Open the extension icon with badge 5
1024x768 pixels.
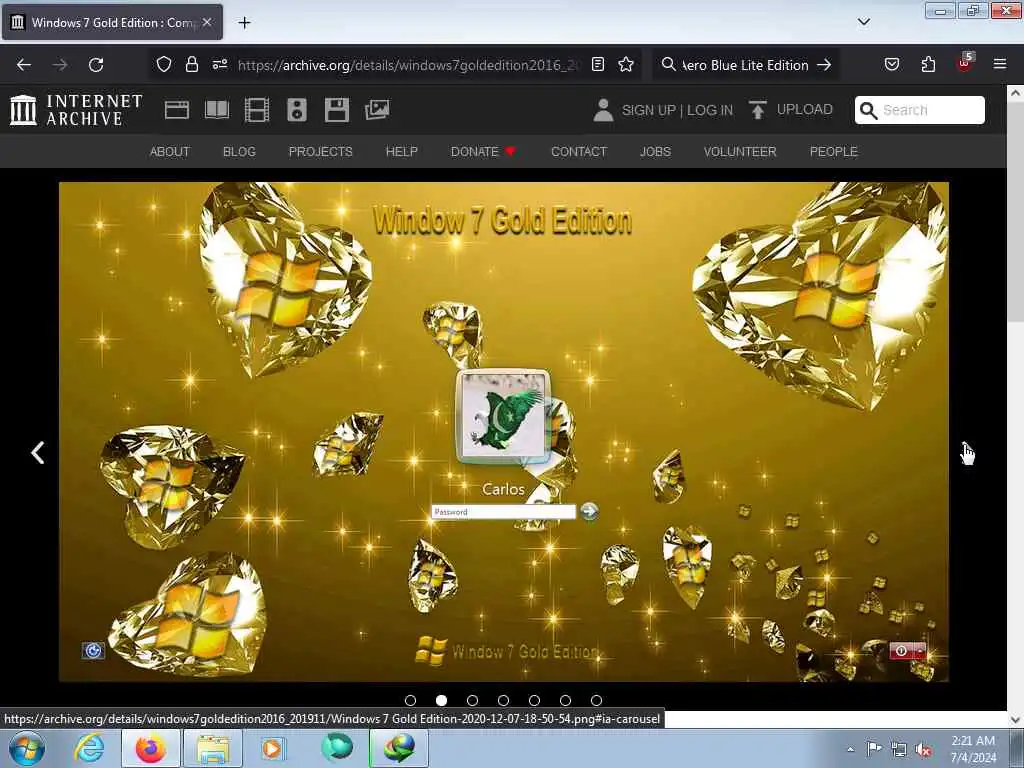click(965, 63)
